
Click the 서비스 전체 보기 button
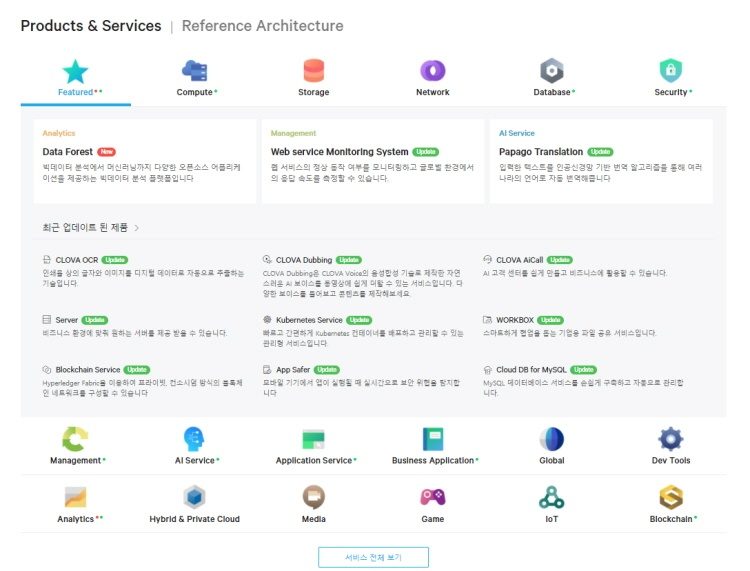point(373,557)
